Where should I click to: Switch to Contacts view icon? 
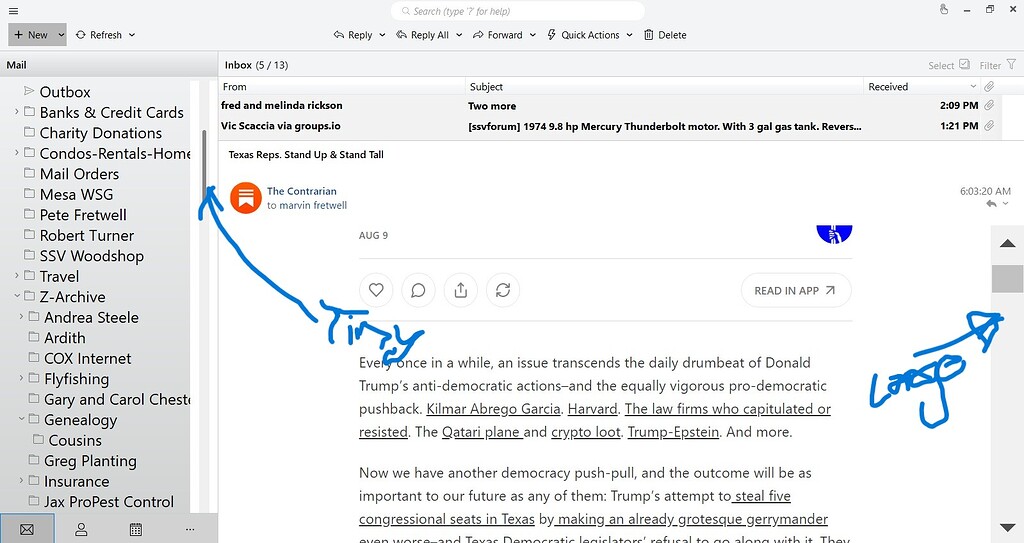(x=82, y=529)
